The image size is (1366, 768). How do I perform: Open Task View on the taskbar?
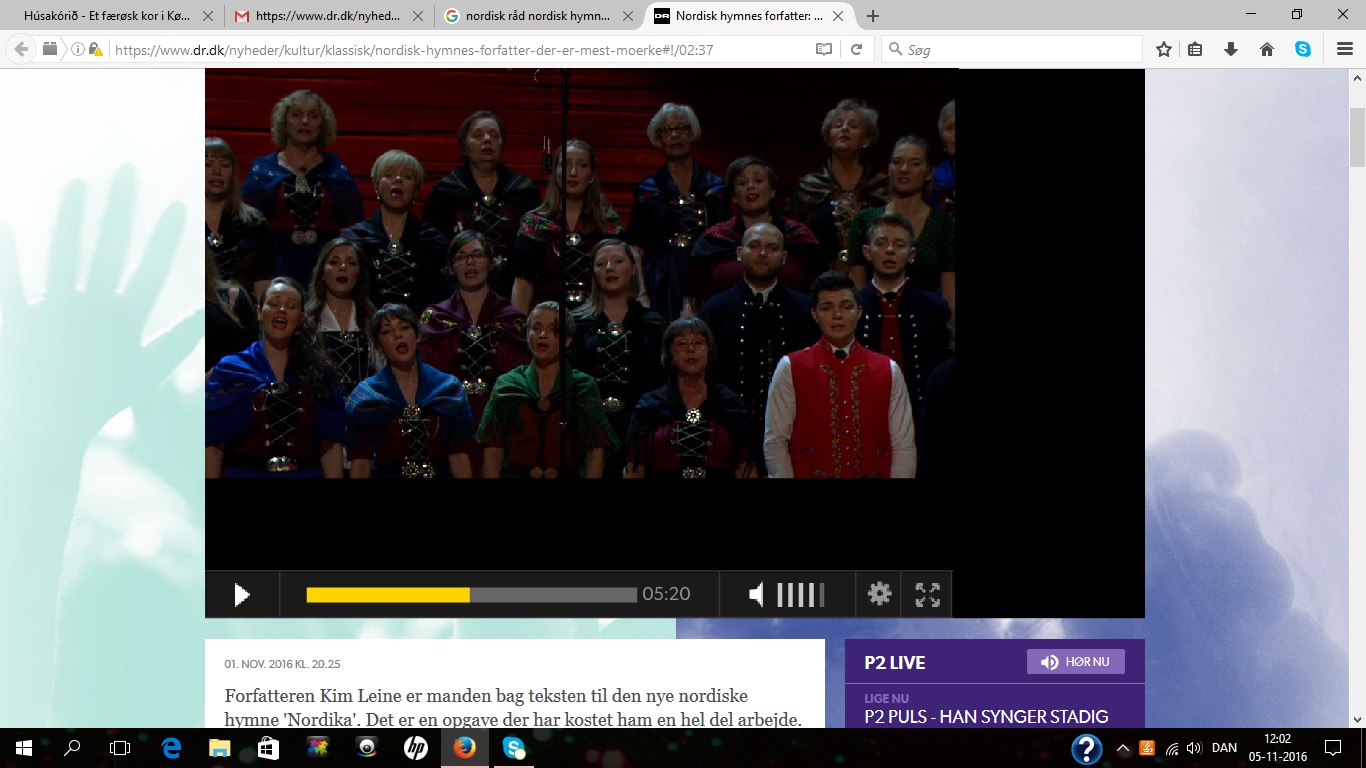120,748
